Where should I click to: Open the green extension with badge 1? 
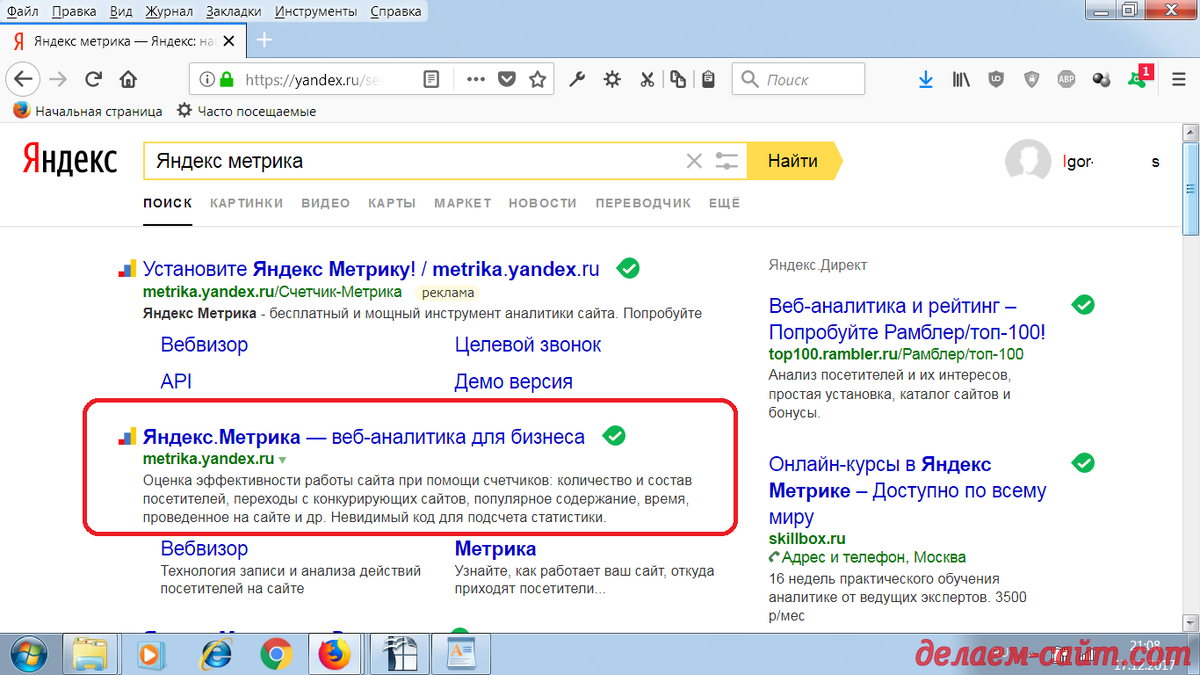tap(1138, 77)
